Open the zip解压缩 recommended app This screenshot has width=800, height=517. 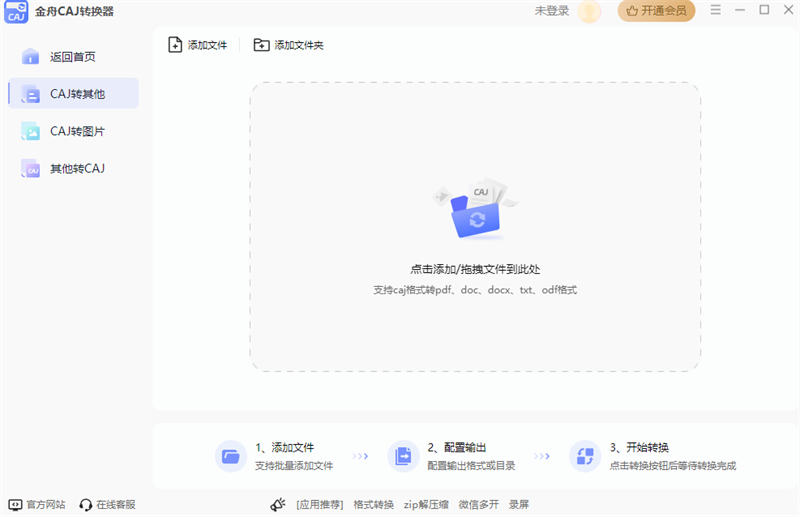point(426,505)
